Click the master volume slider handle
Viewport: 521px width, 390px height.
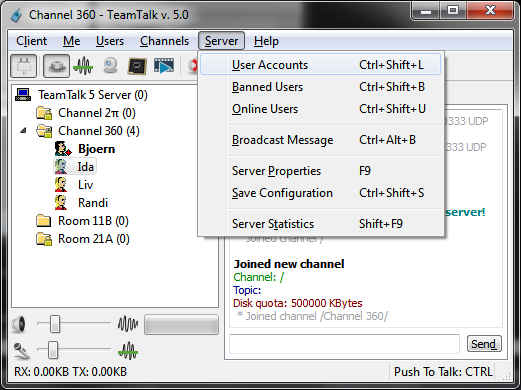pyautogui.click(x=55, y=324)
